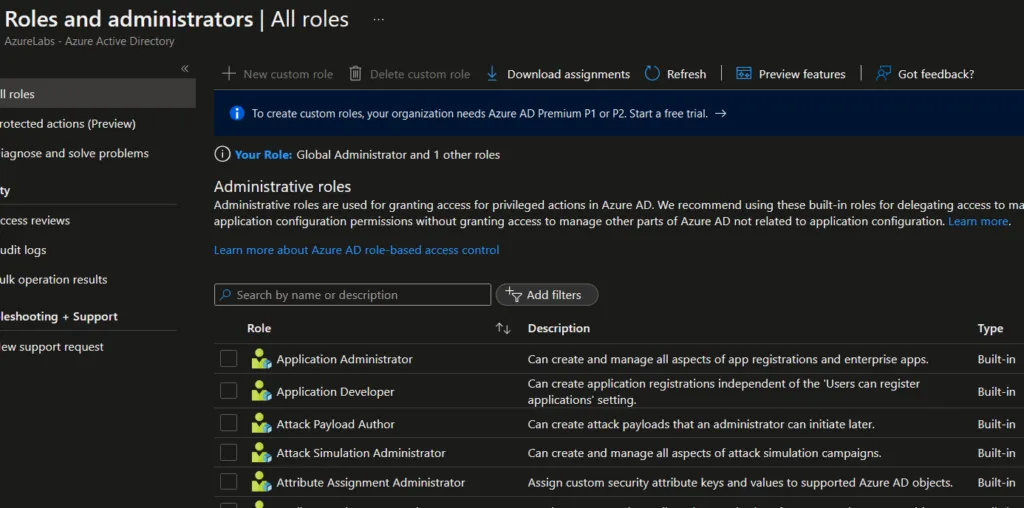
Task: Click the Got feedback? label
Action: [936, 74]
